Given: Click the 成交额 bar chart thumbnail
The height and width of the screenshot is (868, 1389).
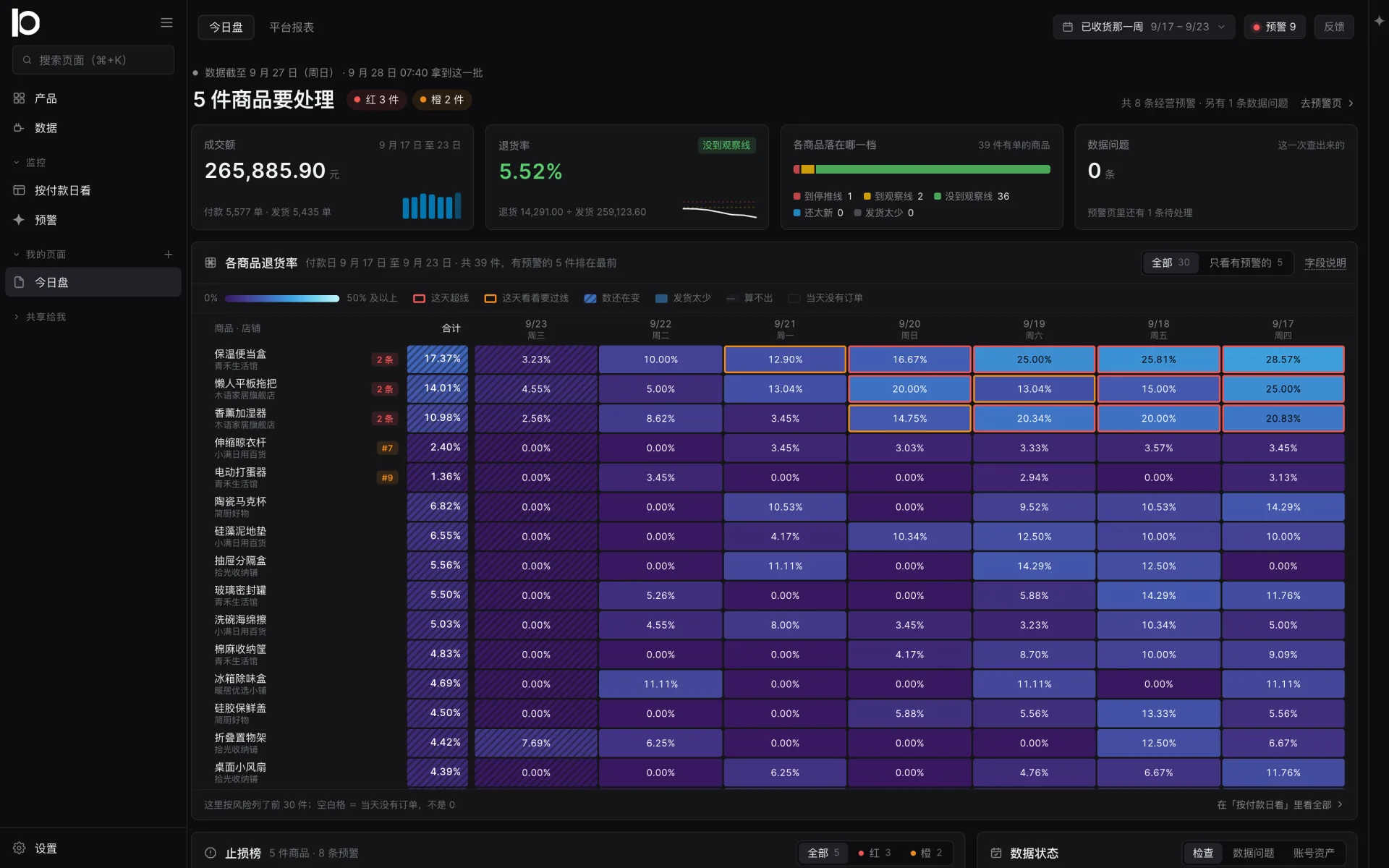Looking at the screenshot, I should click(x=432, y=205).
